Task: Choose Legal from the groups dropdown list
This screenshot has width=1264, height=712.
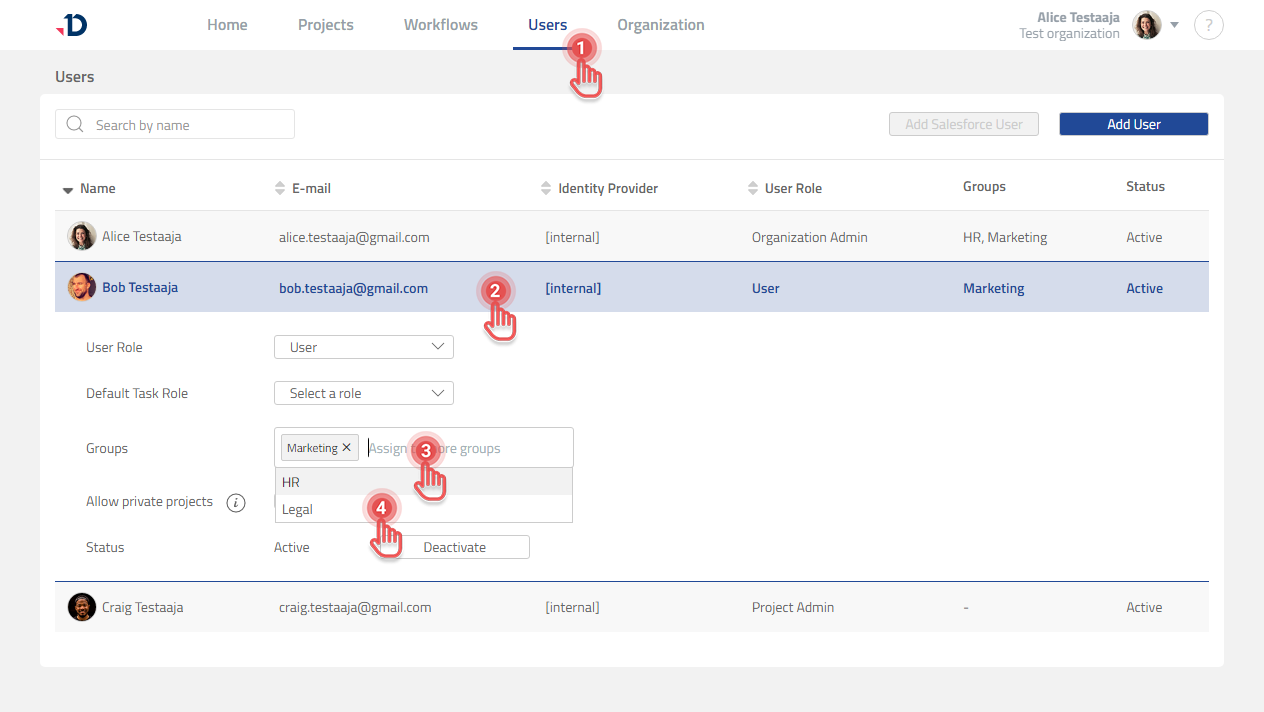Action: click(x=298, y=509)
